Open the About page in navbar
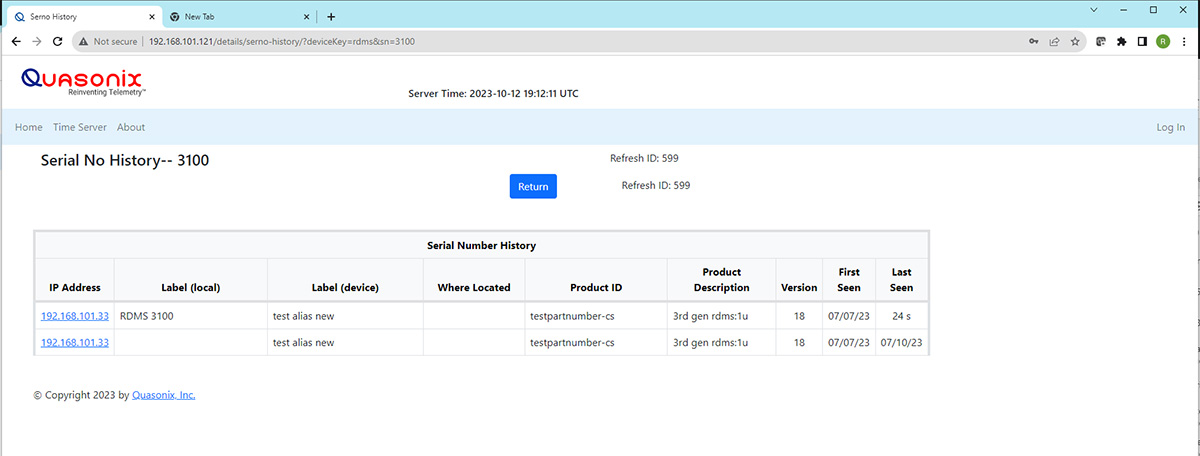 [131, 127]
